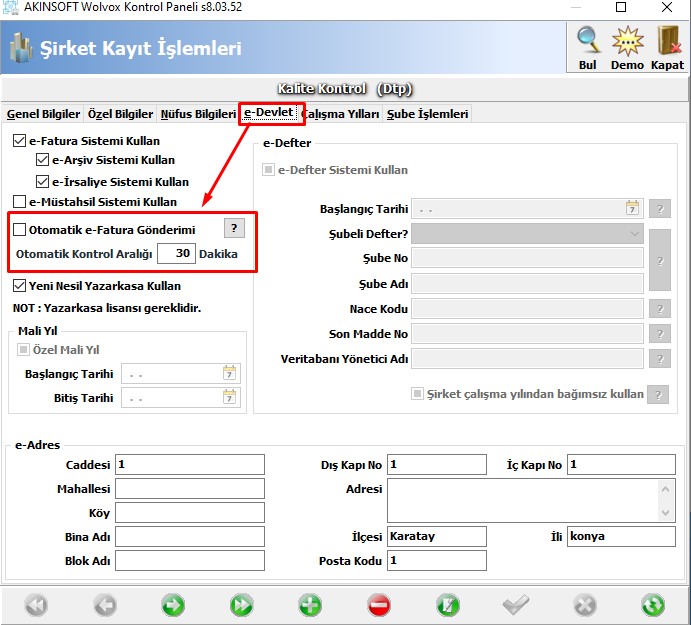The height and width of the screenshot is (625, 691).
Task: Refresh records with green circular arrows
Action: (653, 605)
